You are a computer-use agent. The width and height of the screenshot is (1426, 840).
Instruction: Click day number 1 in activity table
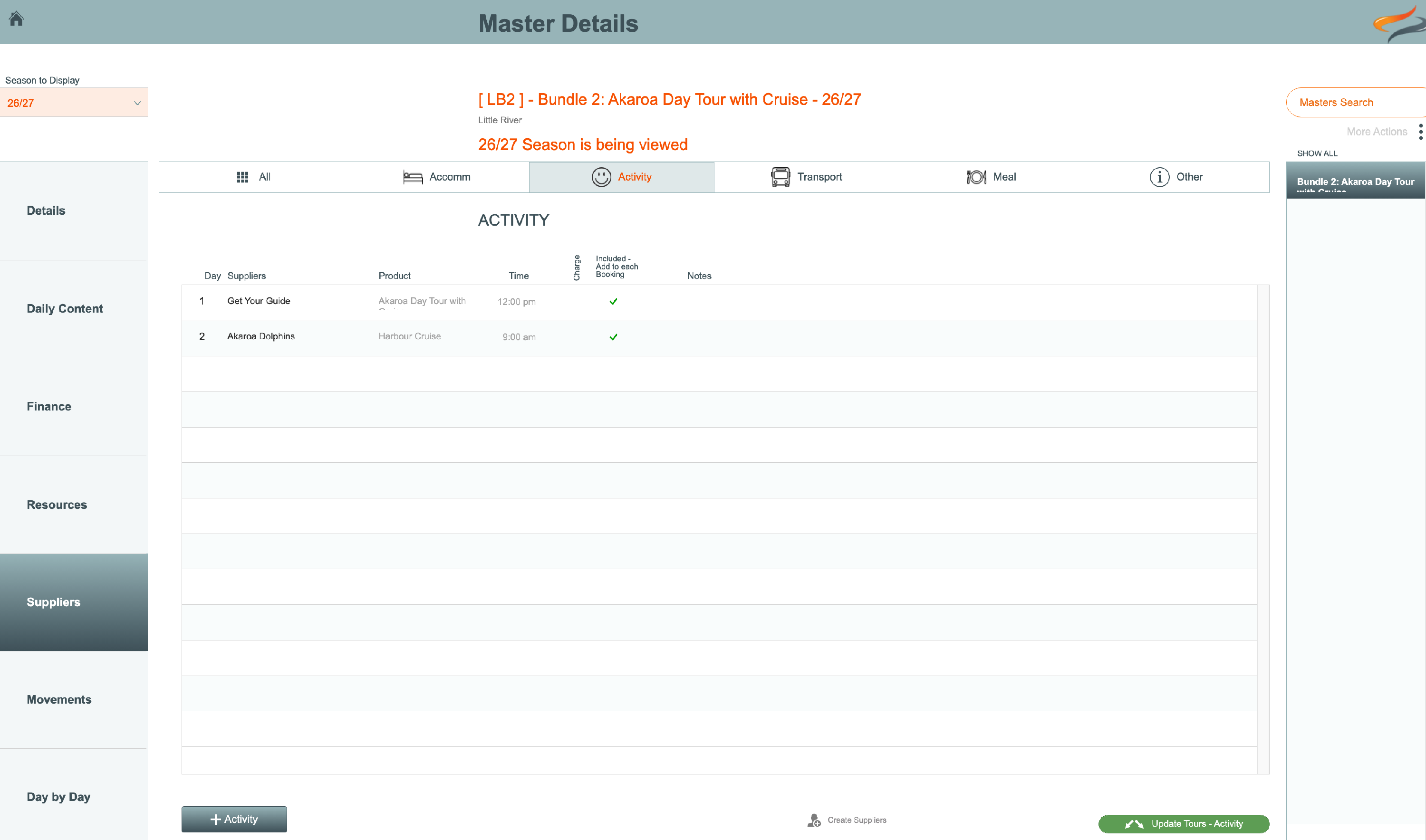[x=202, y=301]
